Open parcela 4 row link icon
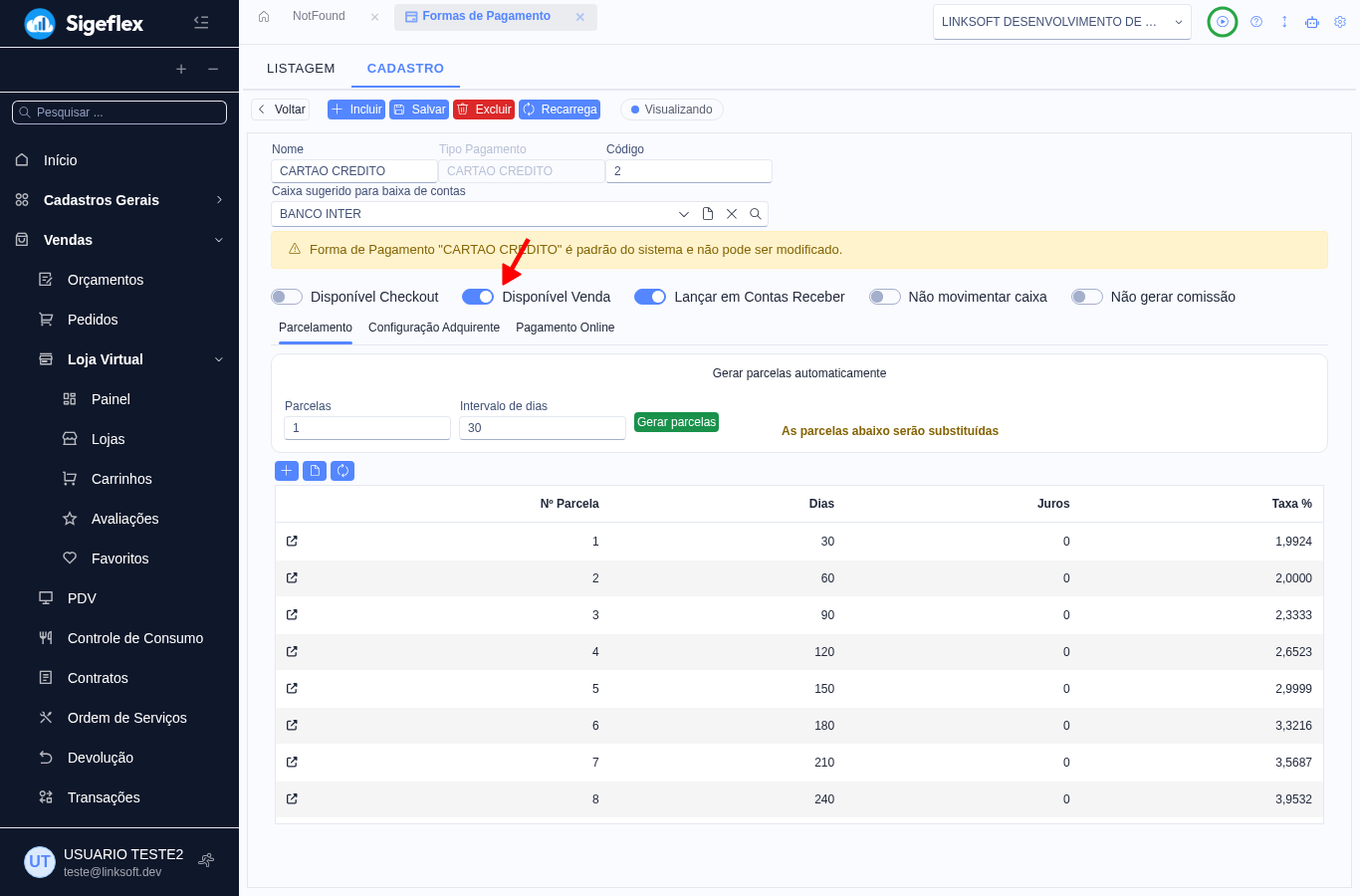 (x=292, y=651)
